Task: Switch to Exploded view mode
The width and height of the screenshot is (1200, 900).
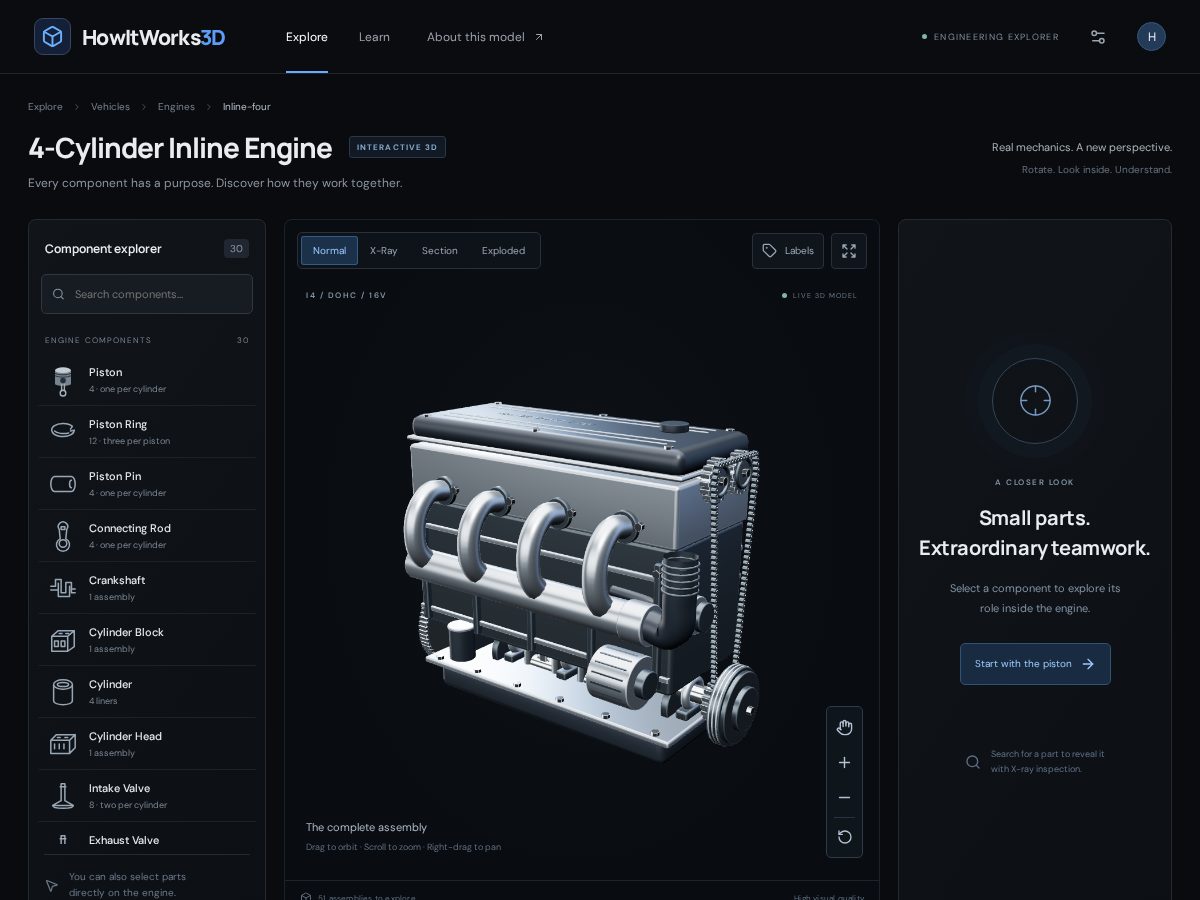Action: click(503, 251)
